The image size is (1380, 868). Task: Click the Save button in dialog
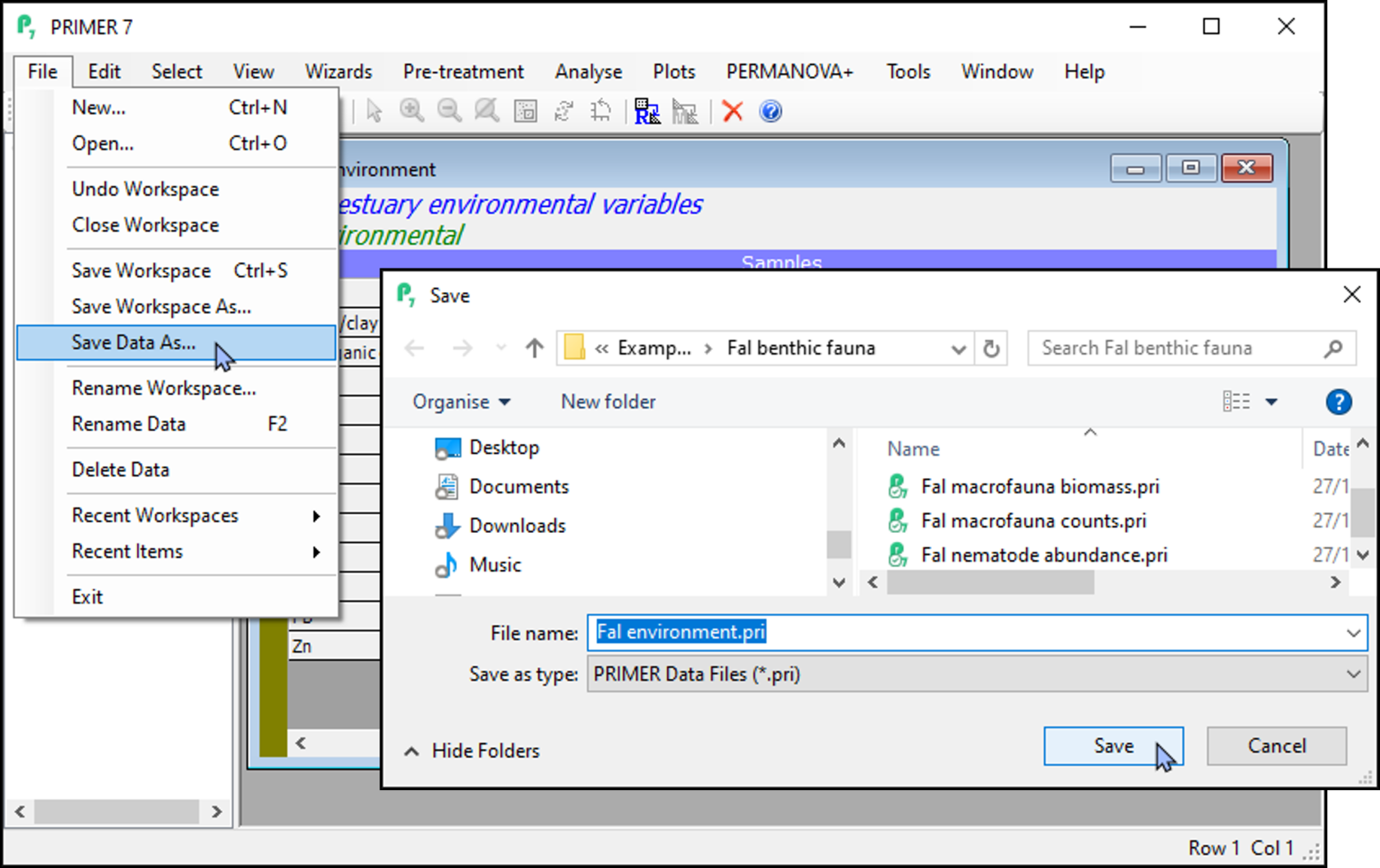[1113, 746]
